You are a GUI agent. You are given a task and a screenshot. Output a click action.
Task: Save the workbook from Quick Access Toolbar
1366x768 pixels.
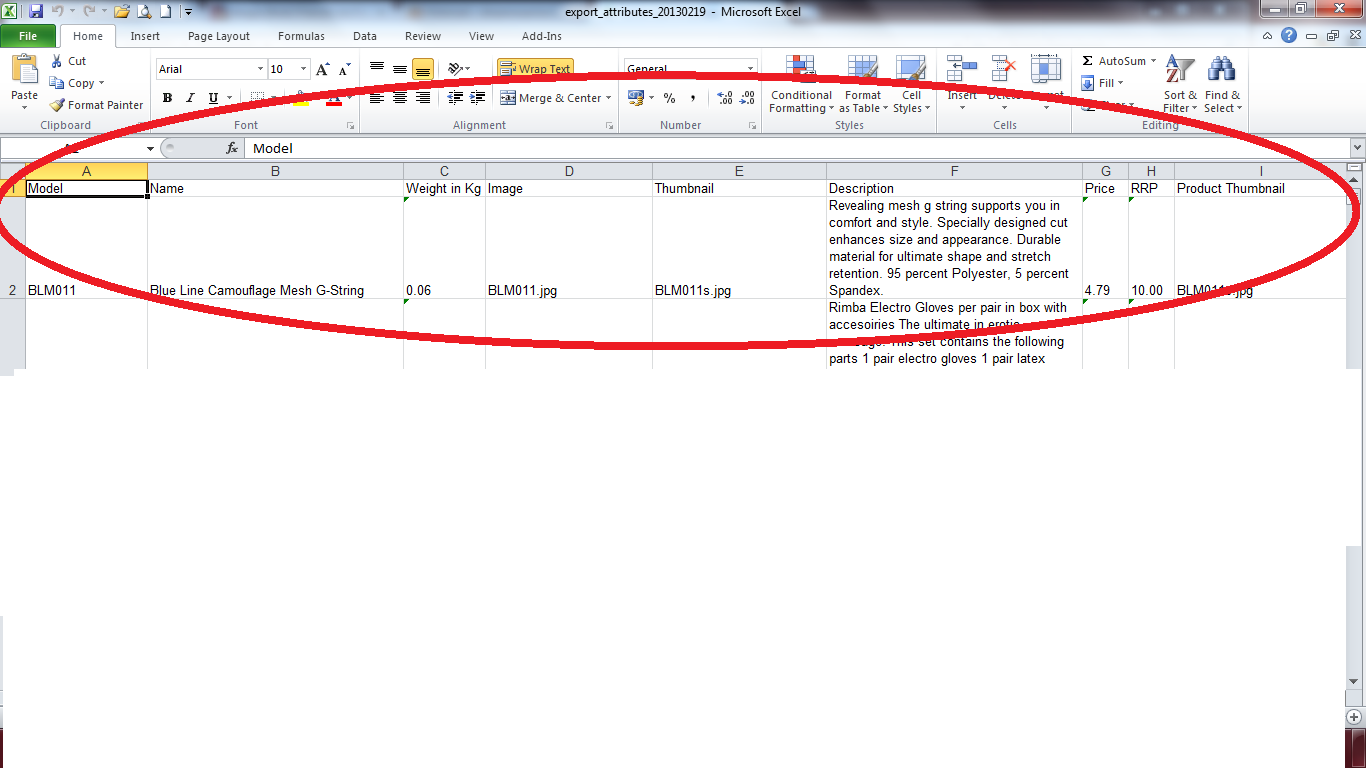point(36,12)
